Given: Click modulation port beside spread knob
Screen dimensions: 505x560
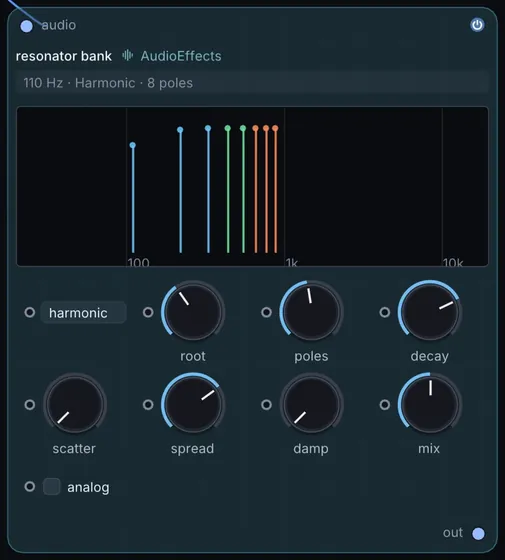Looking at the screenshot, I should (148, 405).
